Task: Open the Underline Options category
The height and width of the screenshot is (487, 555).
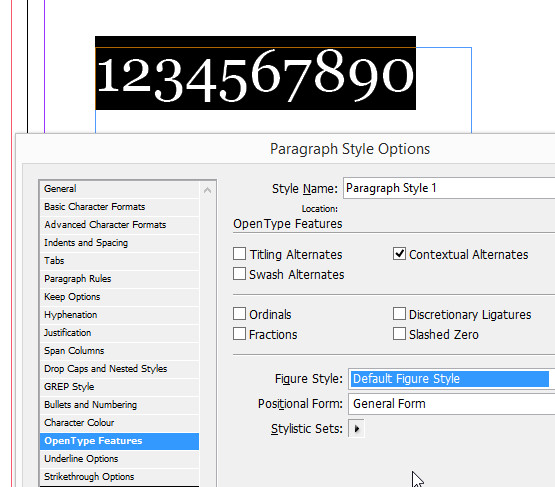Action: click(x=119, y=459)
